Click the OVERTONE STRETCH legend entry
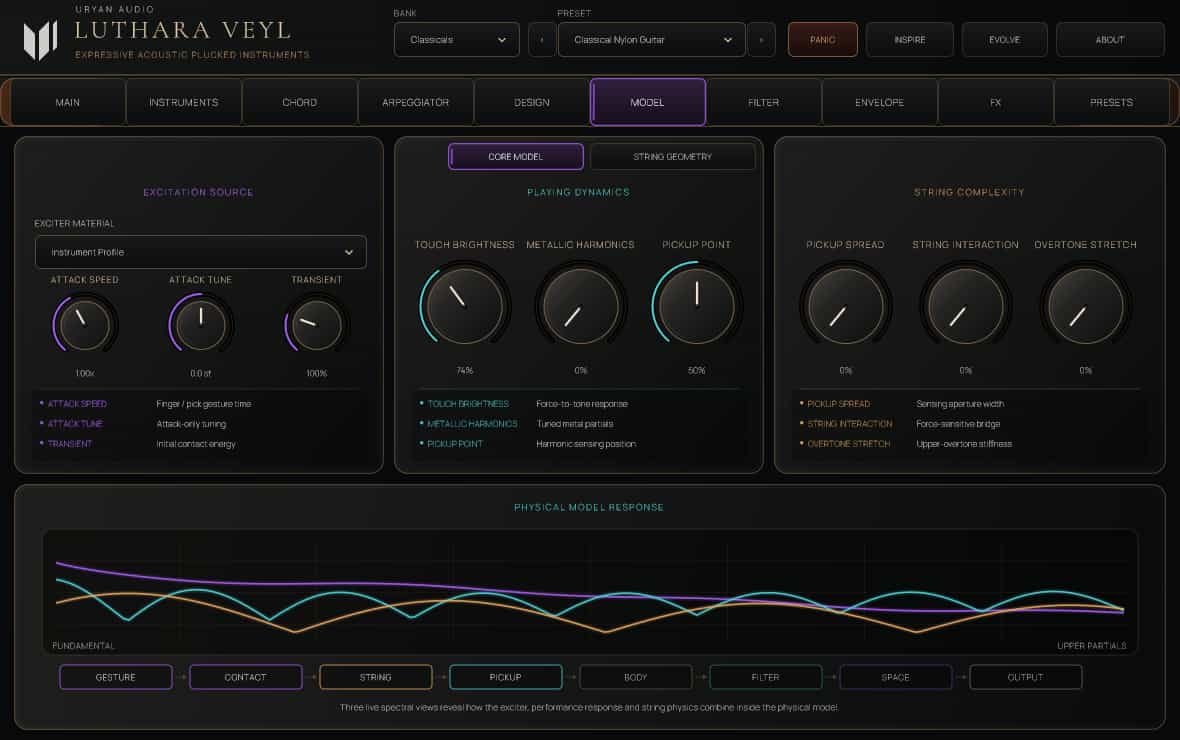The height and width of the screenshot is (740, 1180). [849, 444]
